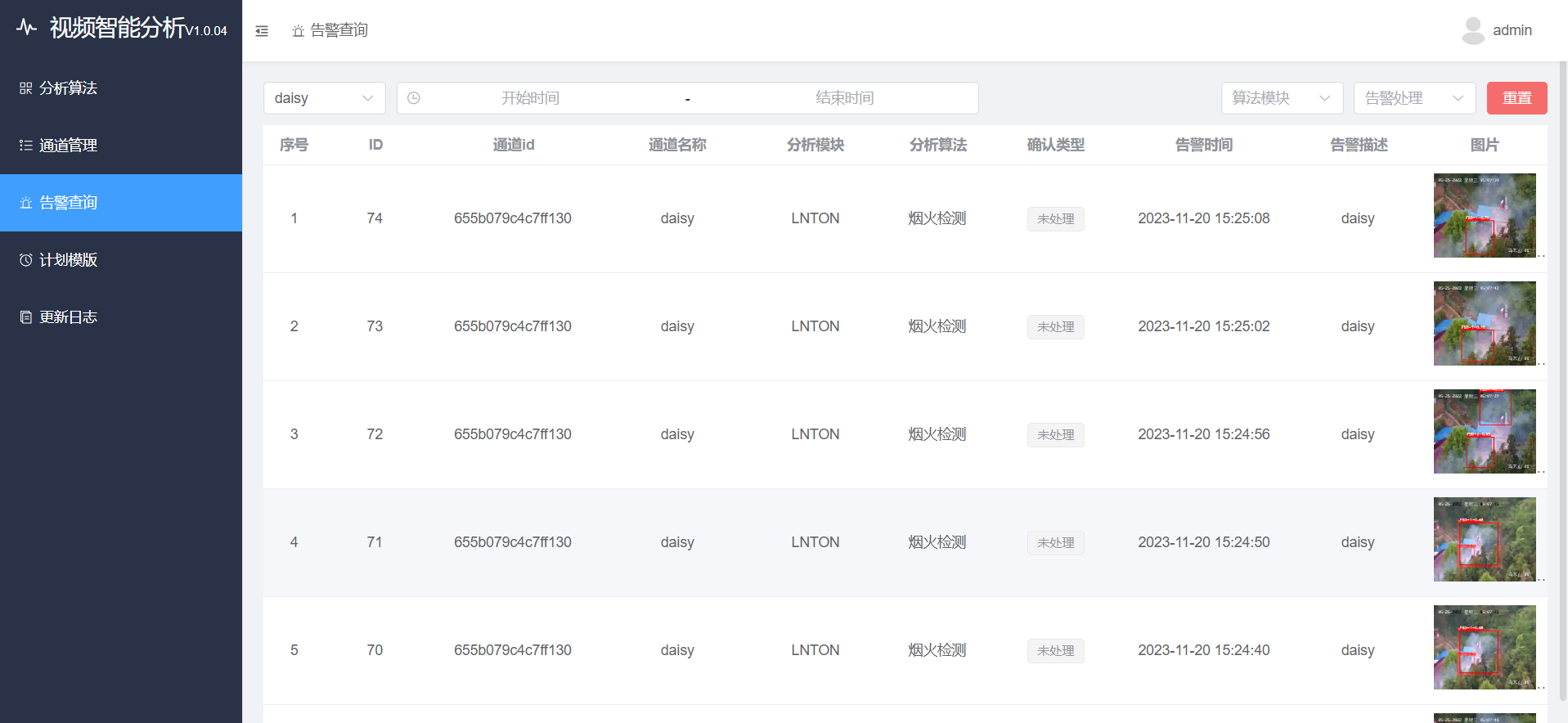Open 计划模版 sidebar entry
This screenshot has height=723, width=1568.
pyautogui.click(x=121, y=260)
